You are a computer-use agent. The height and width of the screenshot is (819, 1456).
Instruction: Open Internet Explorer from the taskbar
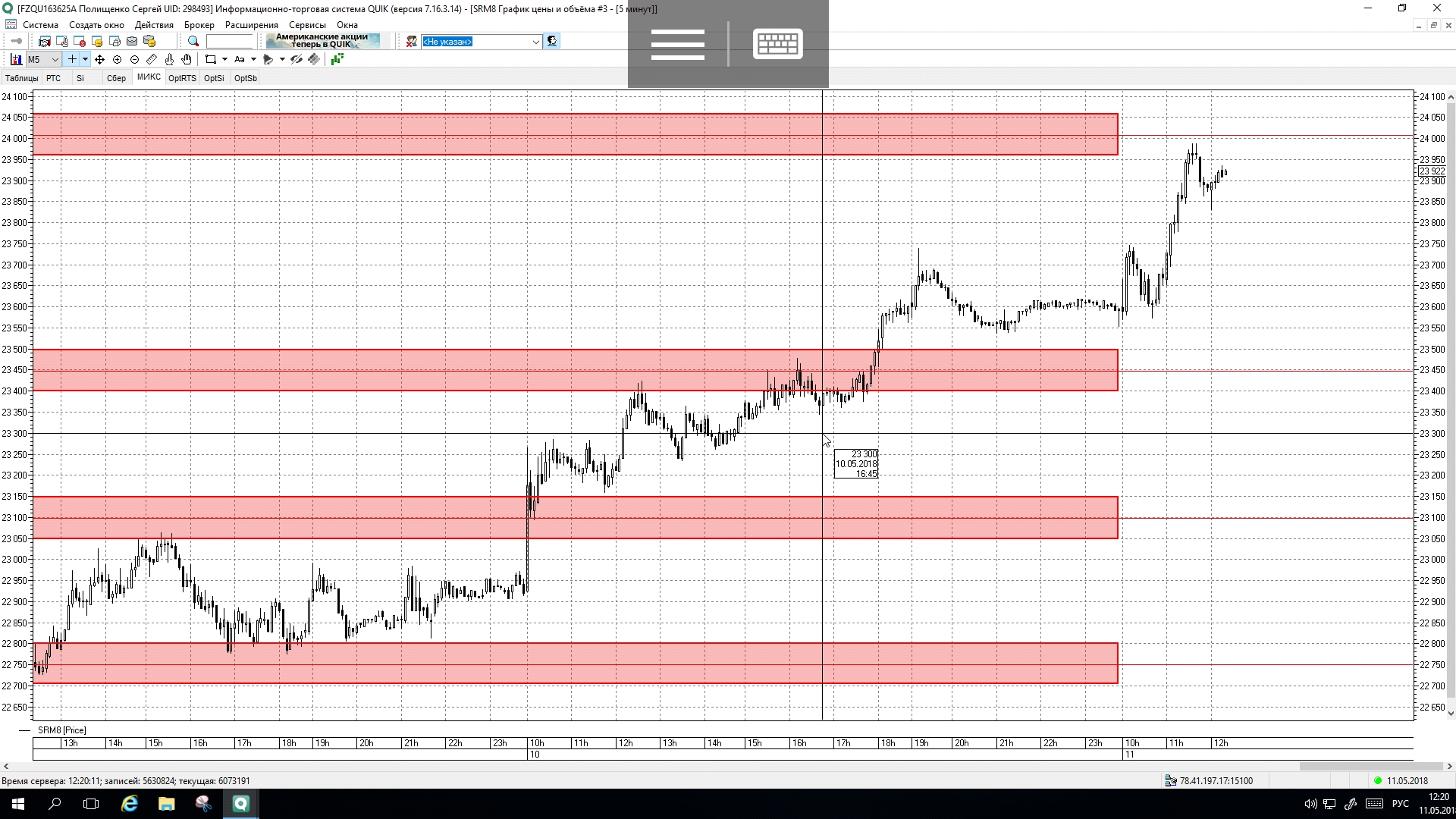point(130,804)
